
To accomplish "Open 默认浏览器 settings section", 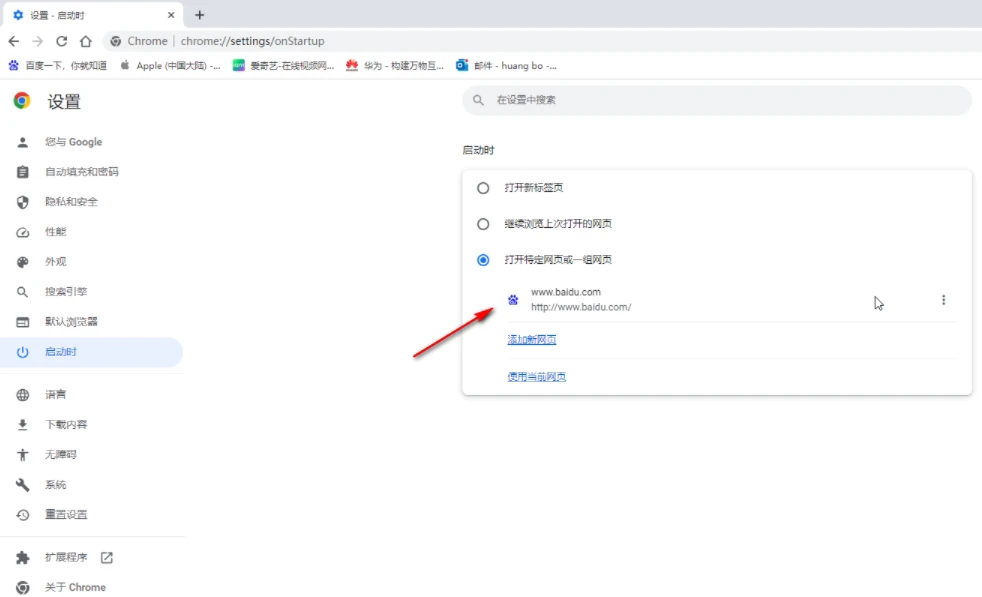I will 91,322.
